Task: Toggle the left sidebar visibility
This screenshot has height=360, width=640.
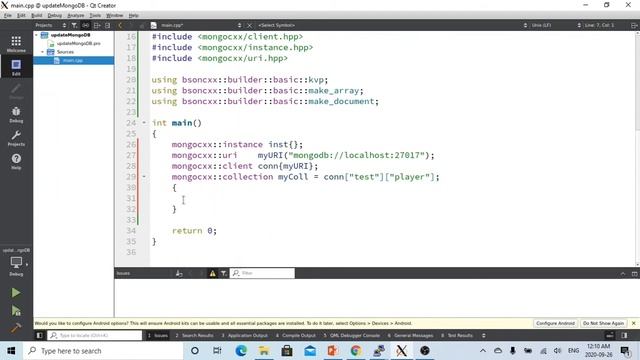Action: coord(40,336)
